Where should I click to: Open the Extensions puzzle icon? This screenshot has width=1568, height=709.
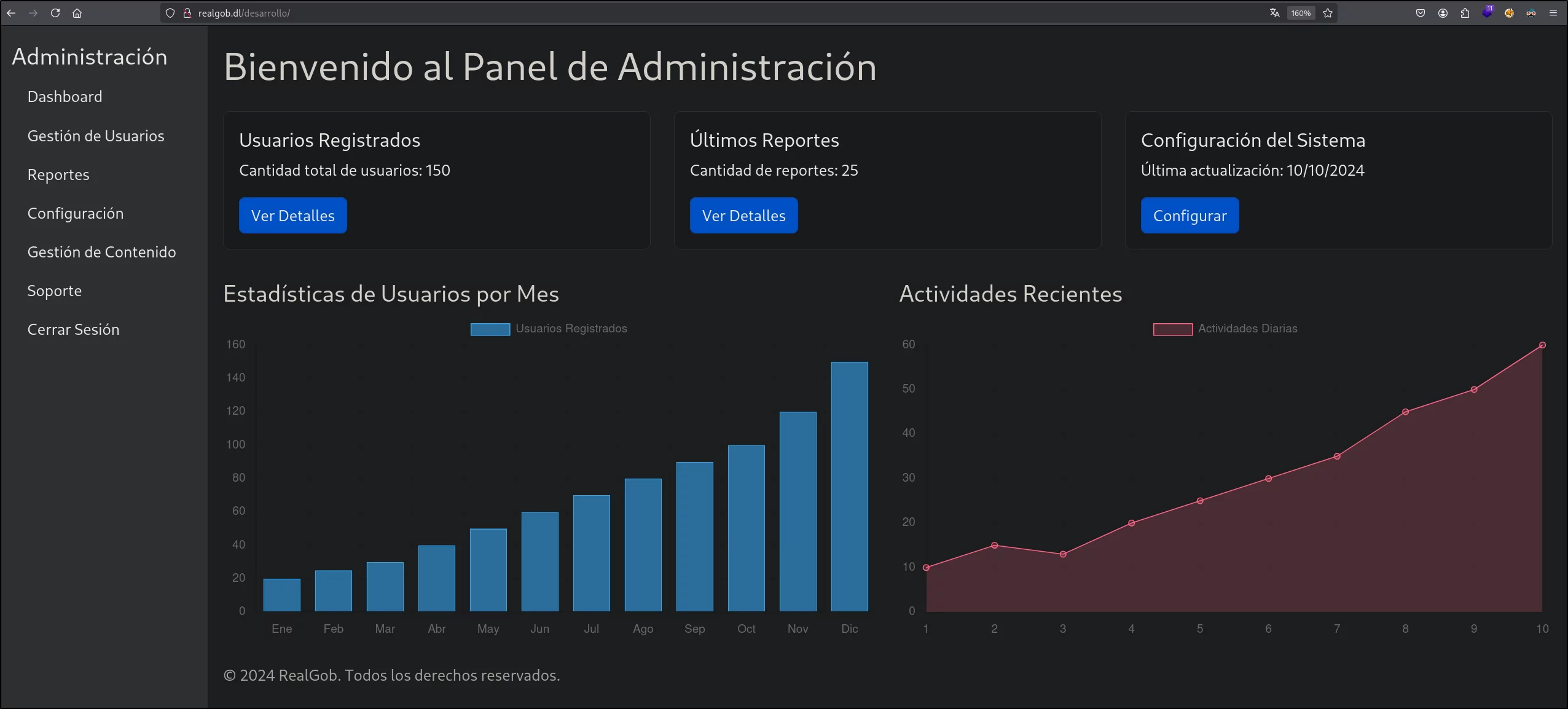[x=1465, y=13]
